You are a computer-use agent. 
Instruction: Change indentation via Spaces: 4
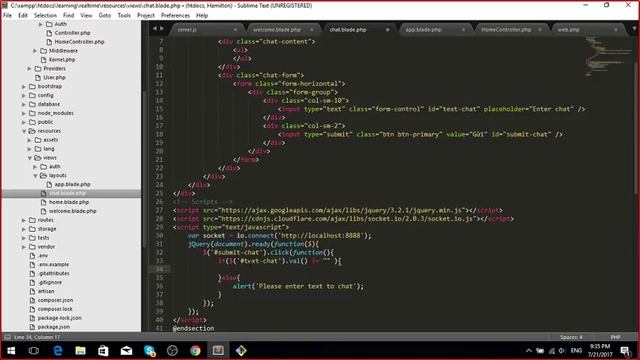(571, 337)
